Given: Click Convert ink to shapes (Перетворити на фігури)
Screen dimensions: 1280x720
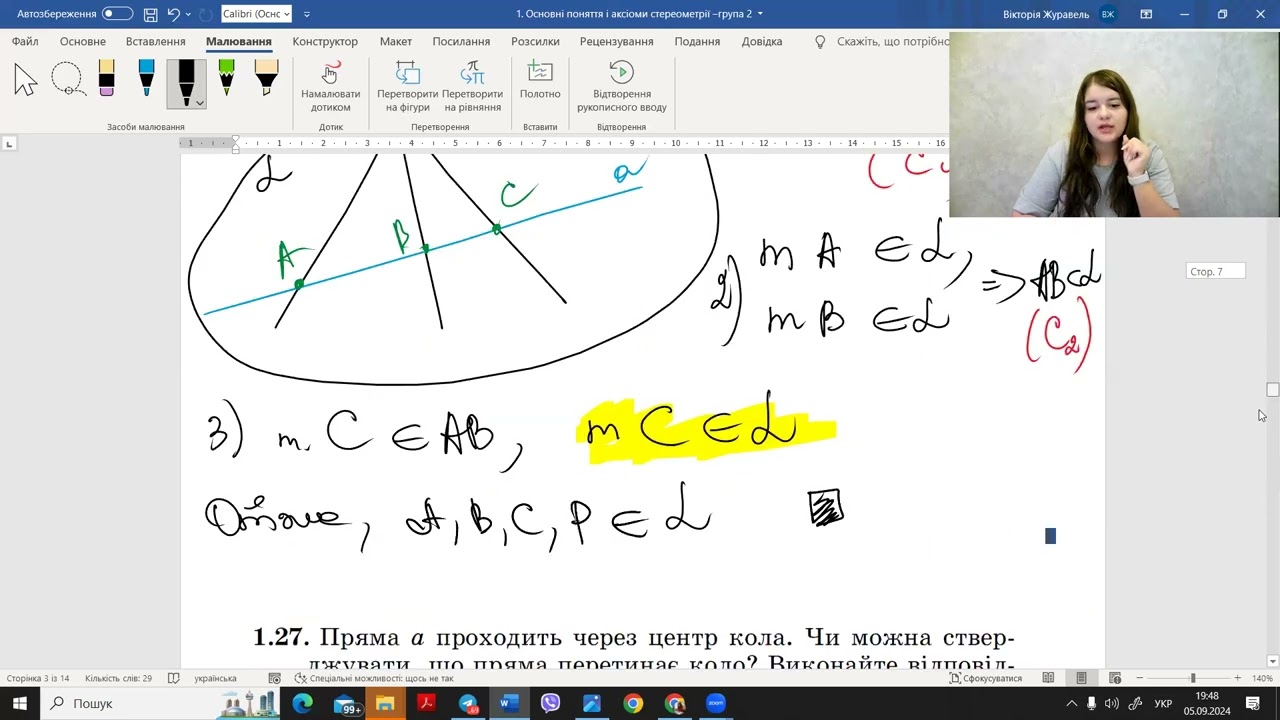Looking at the screenshot, I should pos(407,88).
